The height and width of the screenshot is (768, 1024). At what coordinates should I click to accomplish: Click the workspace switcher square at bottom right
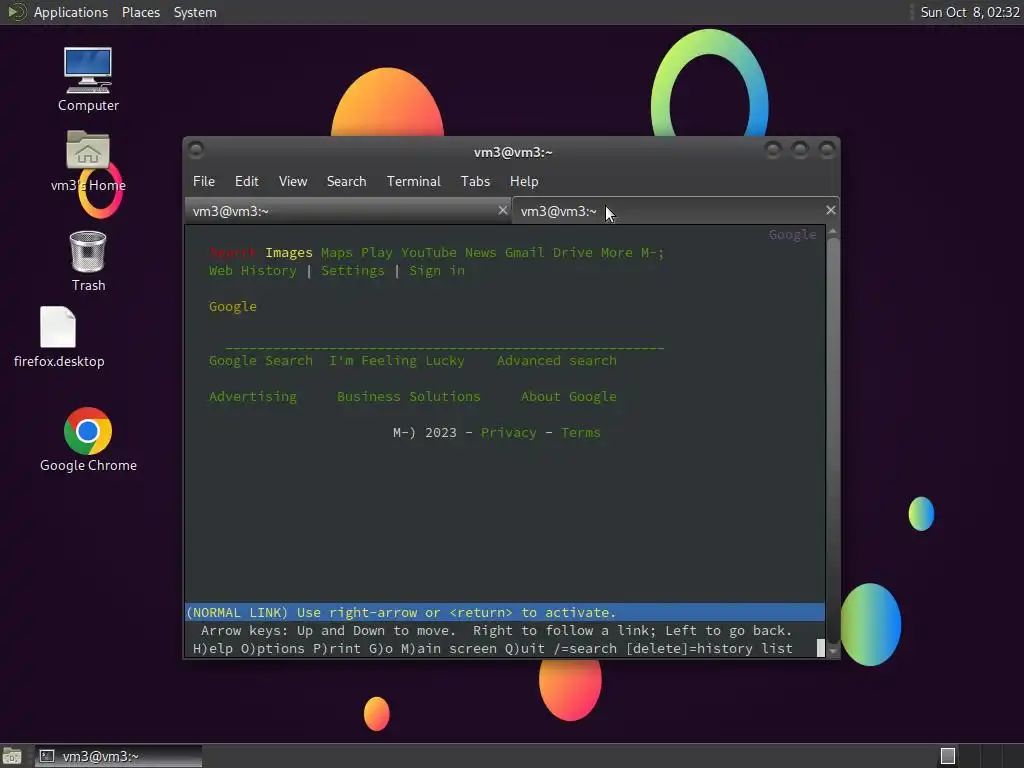tap(948, 756)
